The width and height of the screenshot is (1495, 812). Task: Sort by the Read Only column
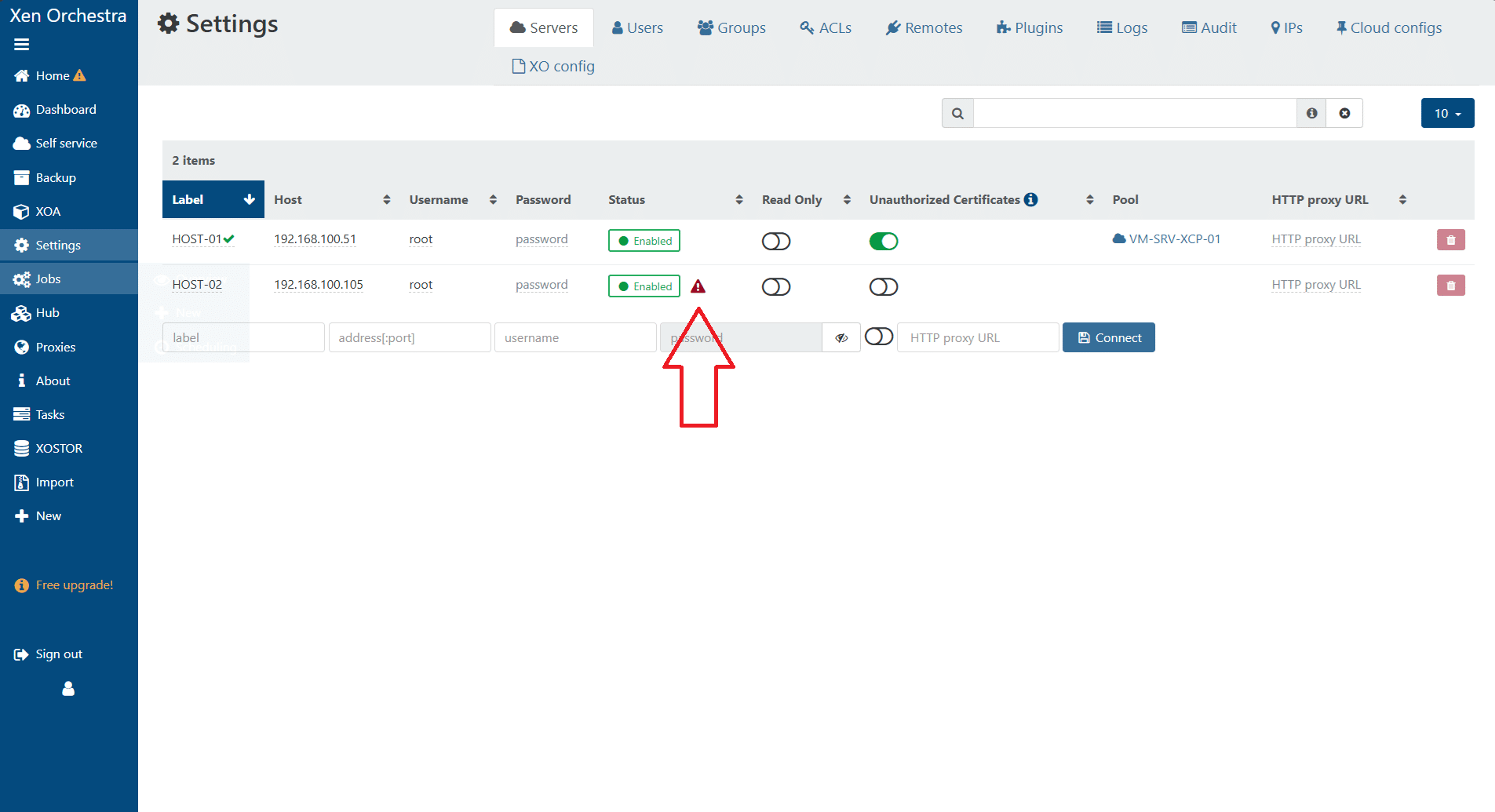(x=806, y=199)
